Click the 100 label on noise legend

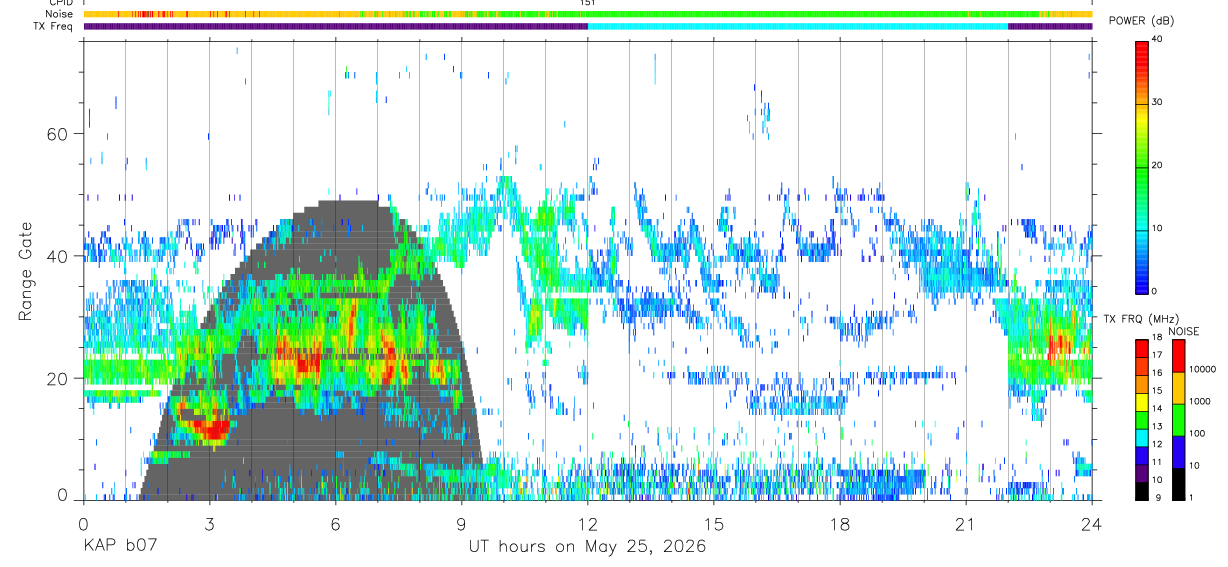click(1197, 433)
